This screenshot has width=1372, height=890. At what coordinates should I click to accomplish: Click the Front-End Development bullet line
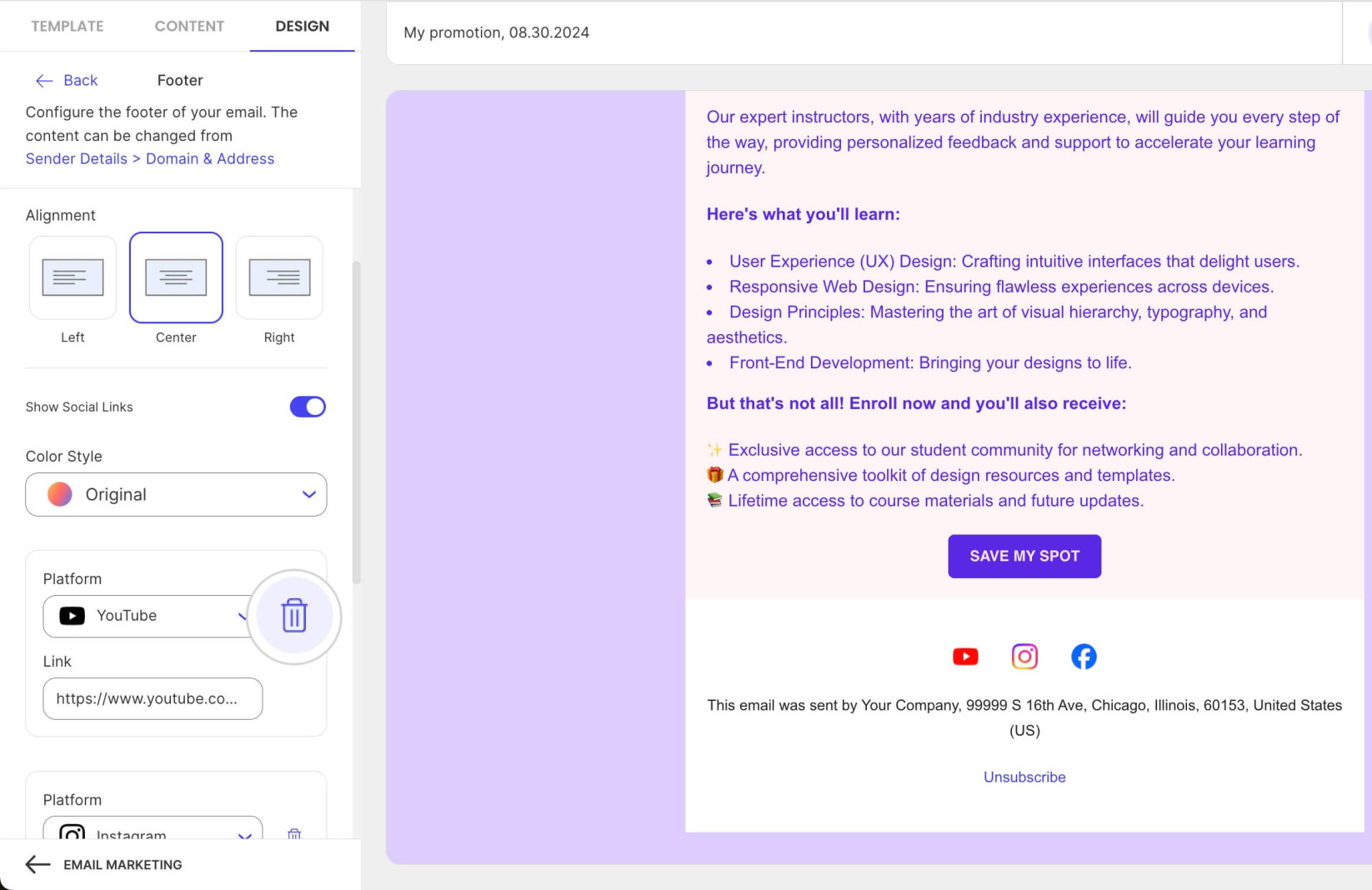pyautogui.click(x=919, y=362)
